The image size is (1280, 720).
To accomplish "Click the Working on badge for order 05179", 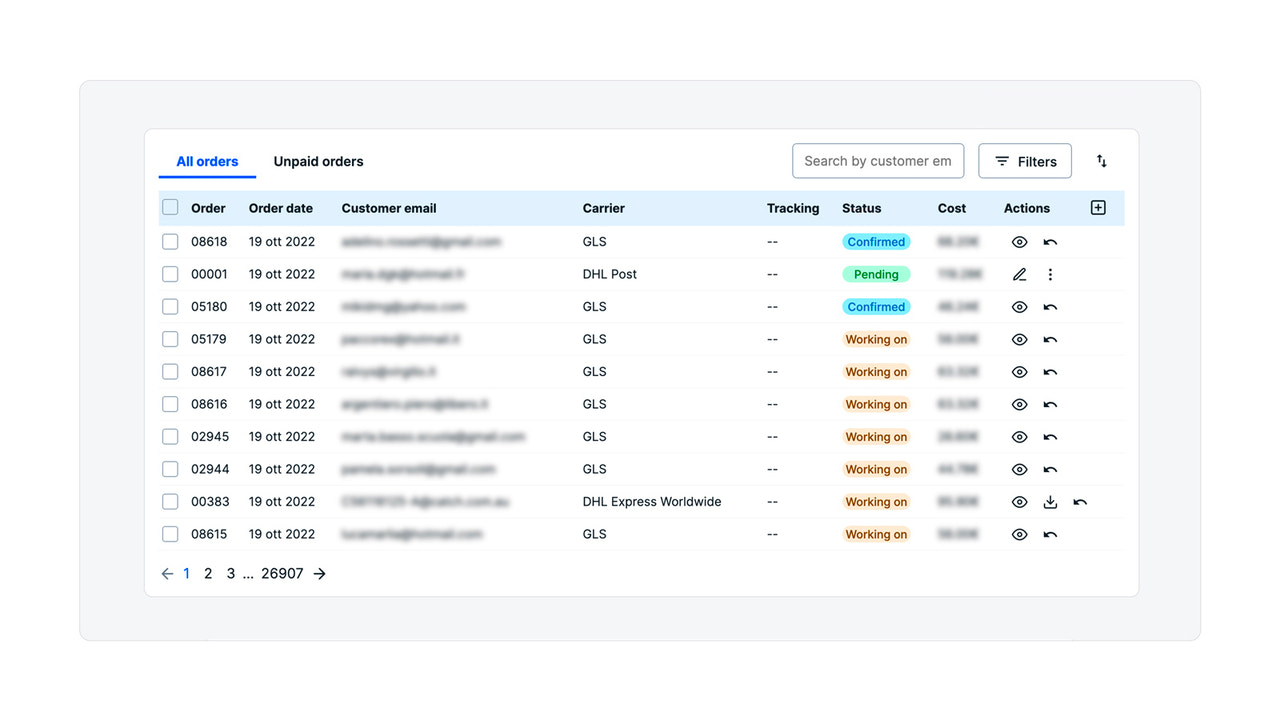I will click(876, 339).
